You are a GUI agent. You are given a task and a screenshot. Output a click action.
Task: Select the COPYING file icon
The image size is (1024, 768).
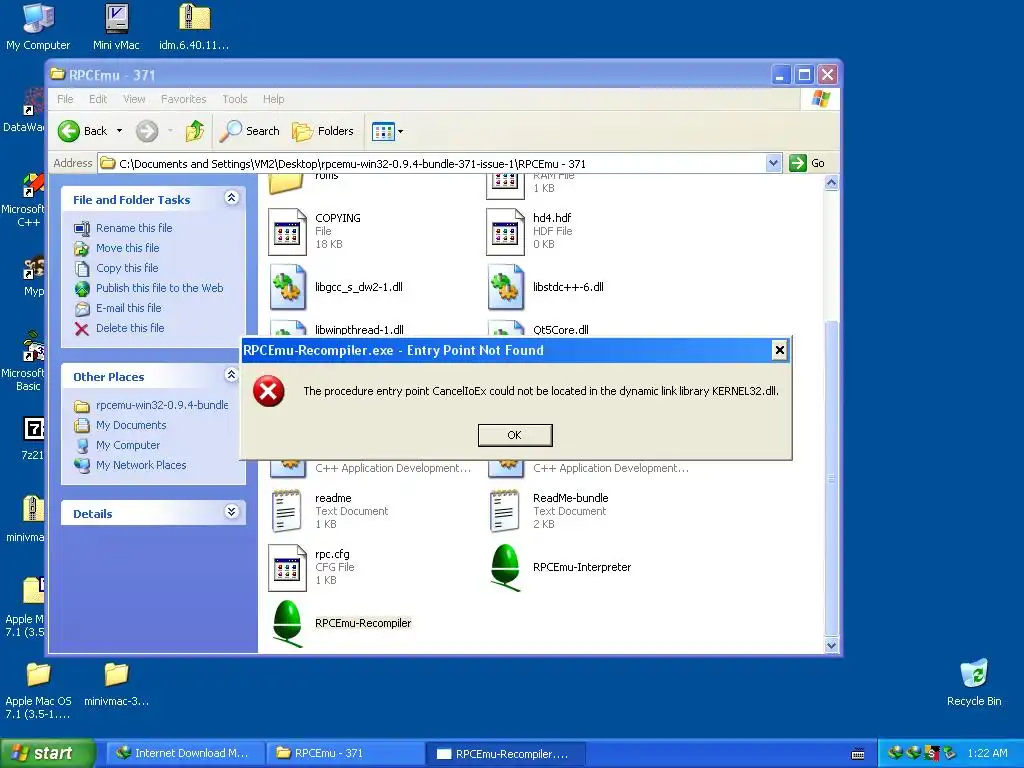click(x=287, y=232)
